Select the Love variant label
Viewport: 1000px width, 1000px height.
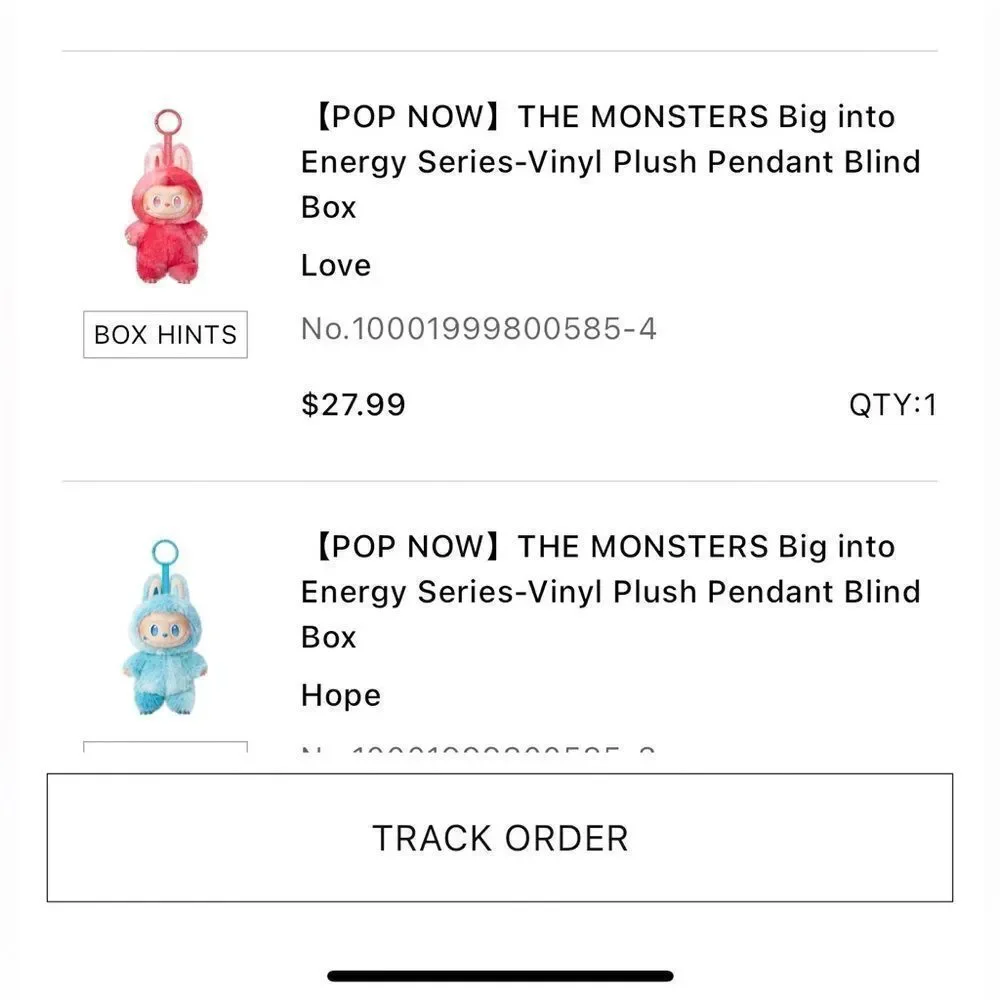(x=335, y=265)
